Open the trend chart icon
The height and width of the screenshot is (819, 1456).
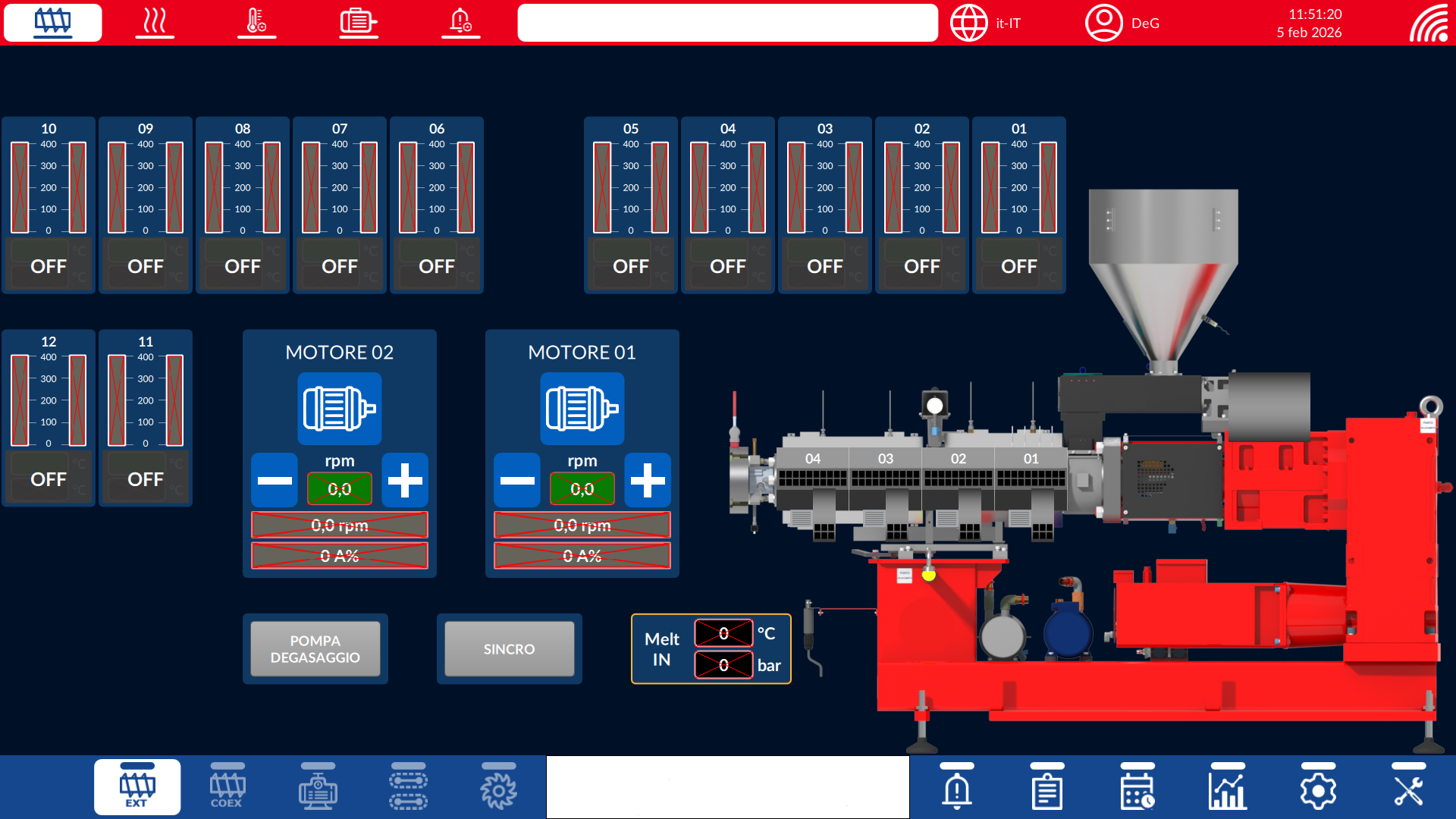pyautogui.click(x=1227, y=789)
